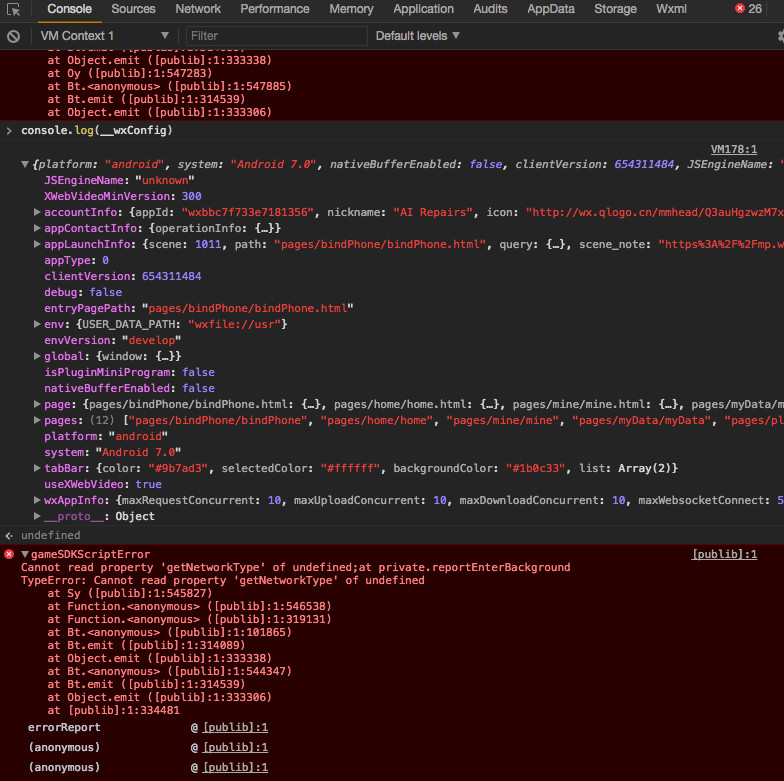Open the Storage tab
The width and height of the screenshot is (784, 781).
(x=616, y=9)
